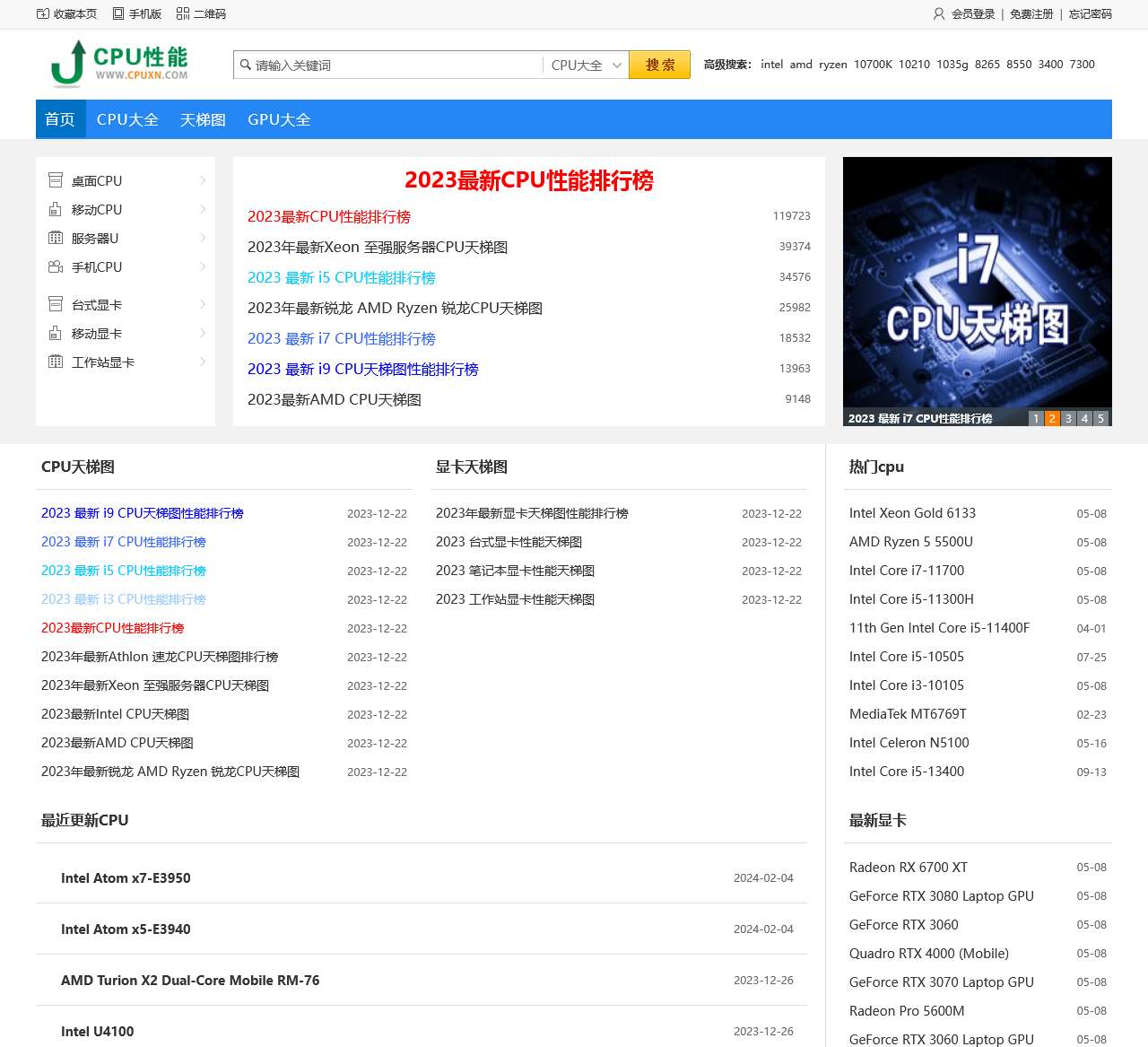Open the CPU大全 search category dropdown
The height and width of the screenshot is (1047, 1148).
click(x=585, y=65)
